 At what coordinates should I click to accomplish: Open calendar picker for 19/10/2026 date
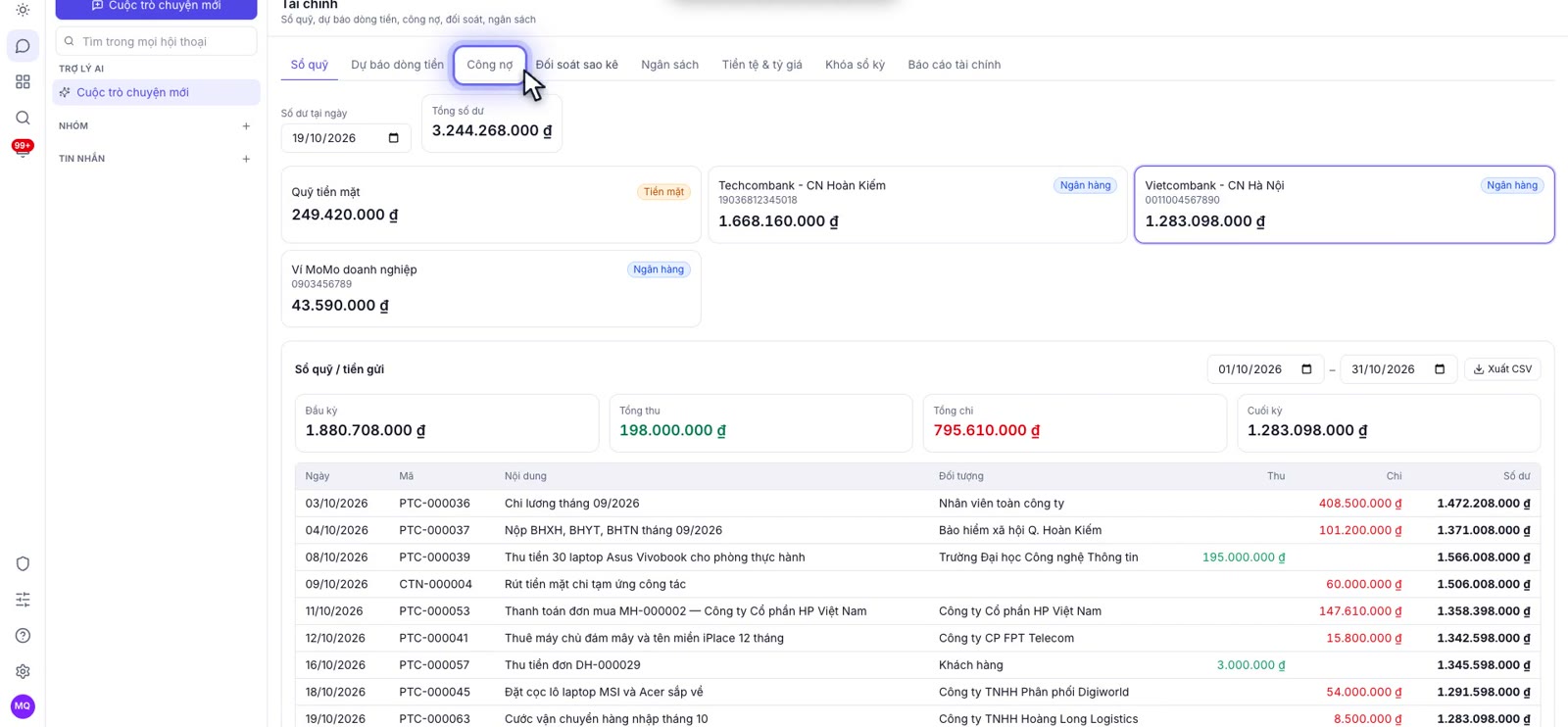pyautogui.click(x=393, y=138)
